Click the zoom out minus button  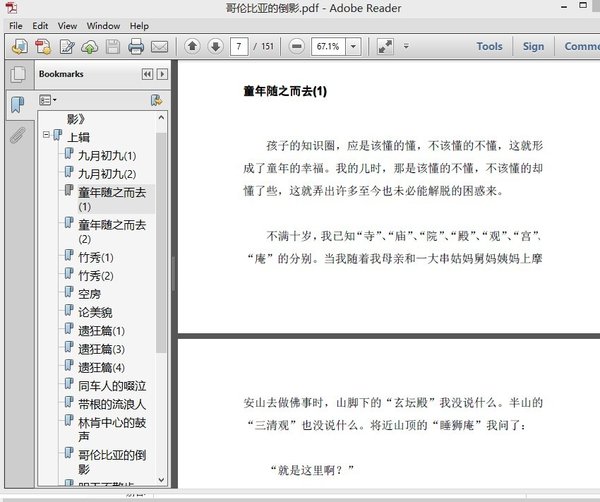tap(297, 46)
